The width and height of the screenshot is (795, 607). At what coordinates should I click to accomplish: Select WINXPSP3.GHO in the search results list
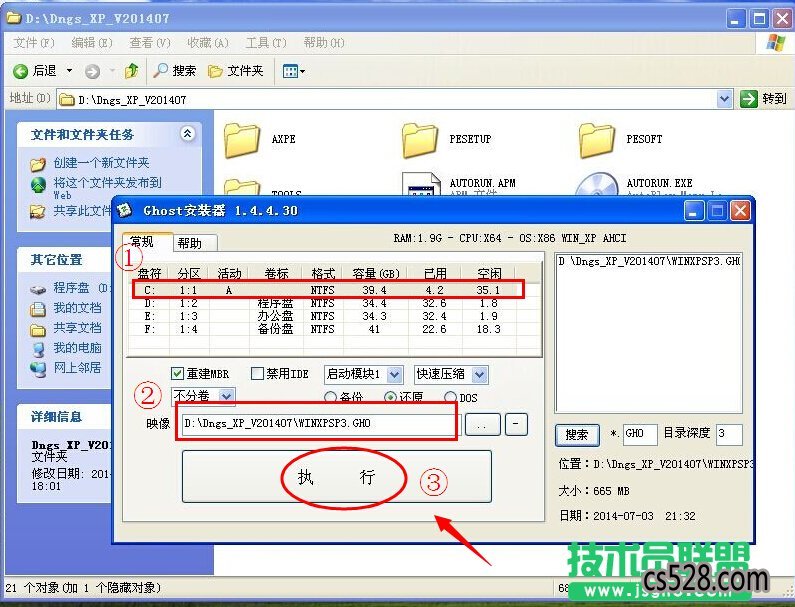648,262
